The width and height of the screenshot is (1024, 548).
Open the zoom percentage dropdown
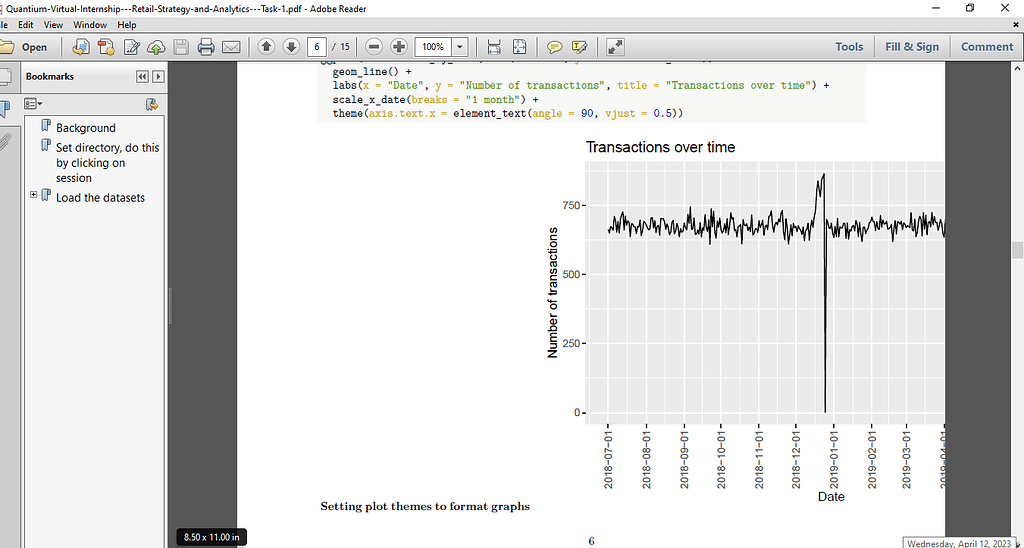tap(460, 47)
